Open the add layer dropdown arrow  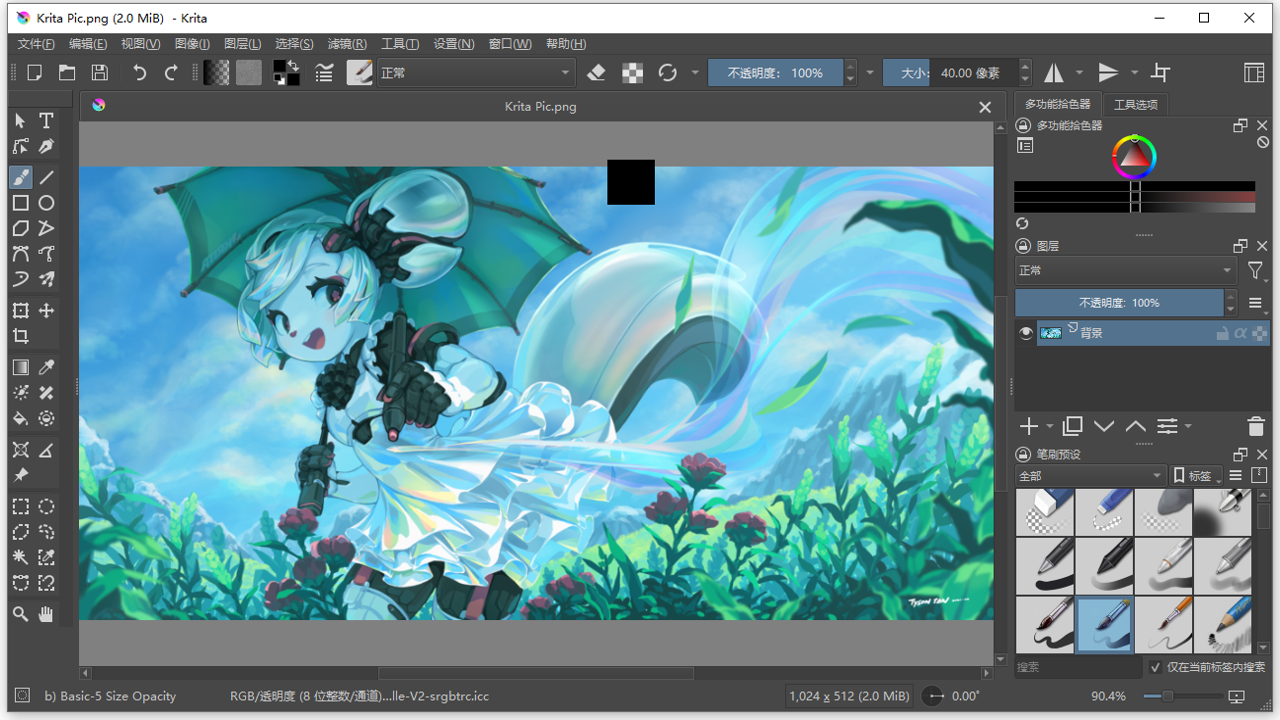click(x=1050, y=427)
